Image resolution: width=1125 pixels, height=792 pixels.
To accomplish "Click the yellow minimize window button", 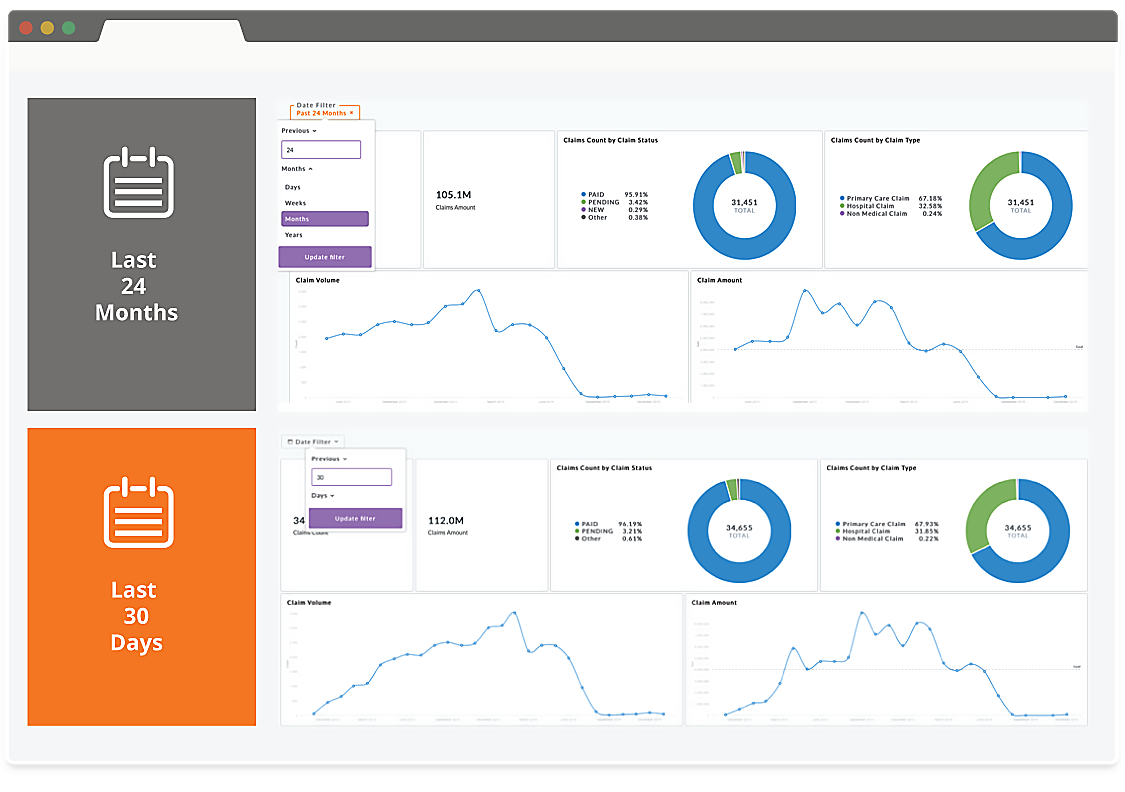I will (47, 27).
